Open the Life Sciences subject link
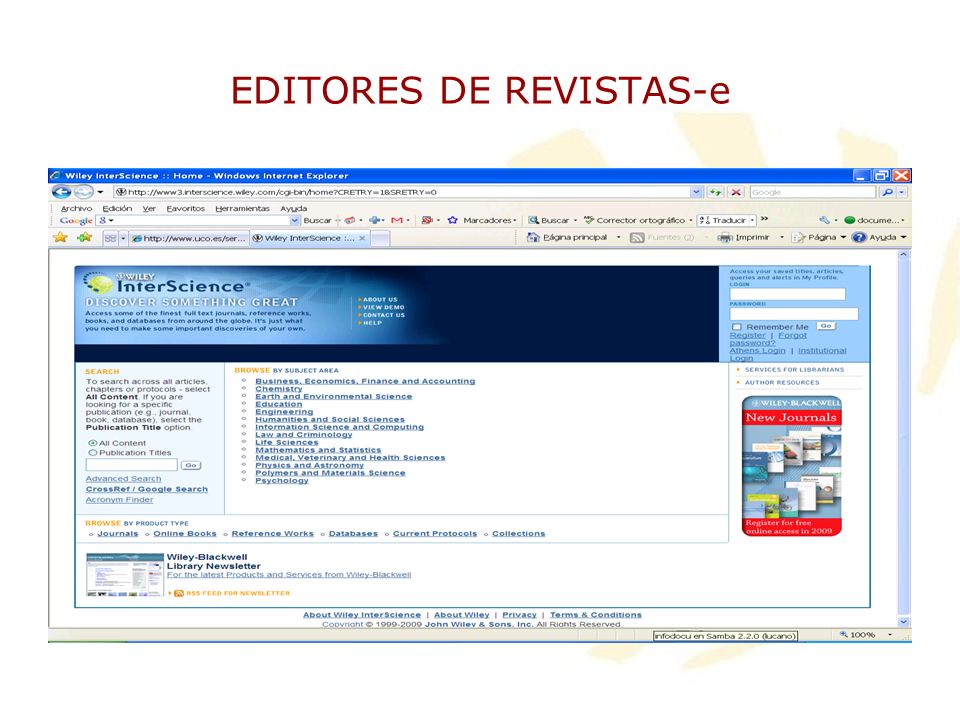 point(287,443)
